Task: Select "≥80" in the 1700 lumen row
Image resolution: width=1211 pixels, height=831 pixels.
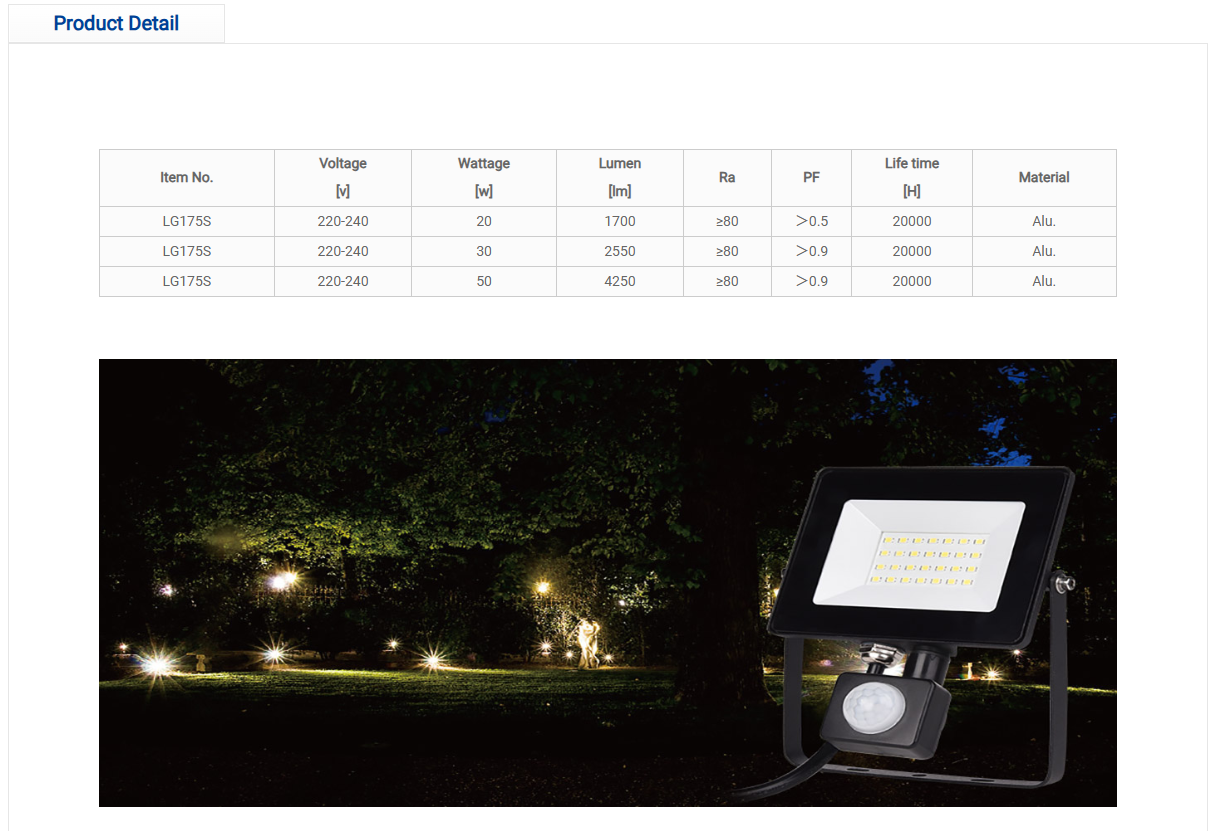Action: (727, 222)
